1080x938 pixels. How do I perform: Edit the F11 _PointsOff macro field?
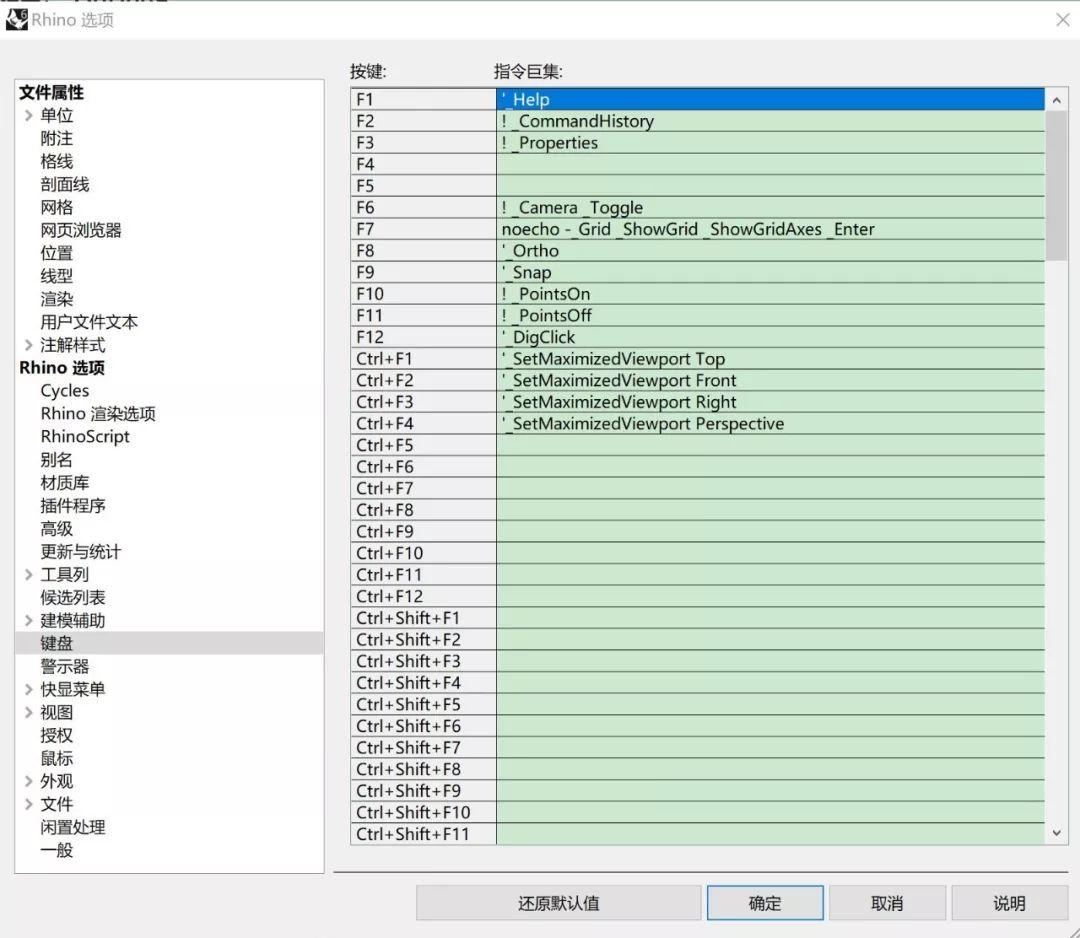770,315
